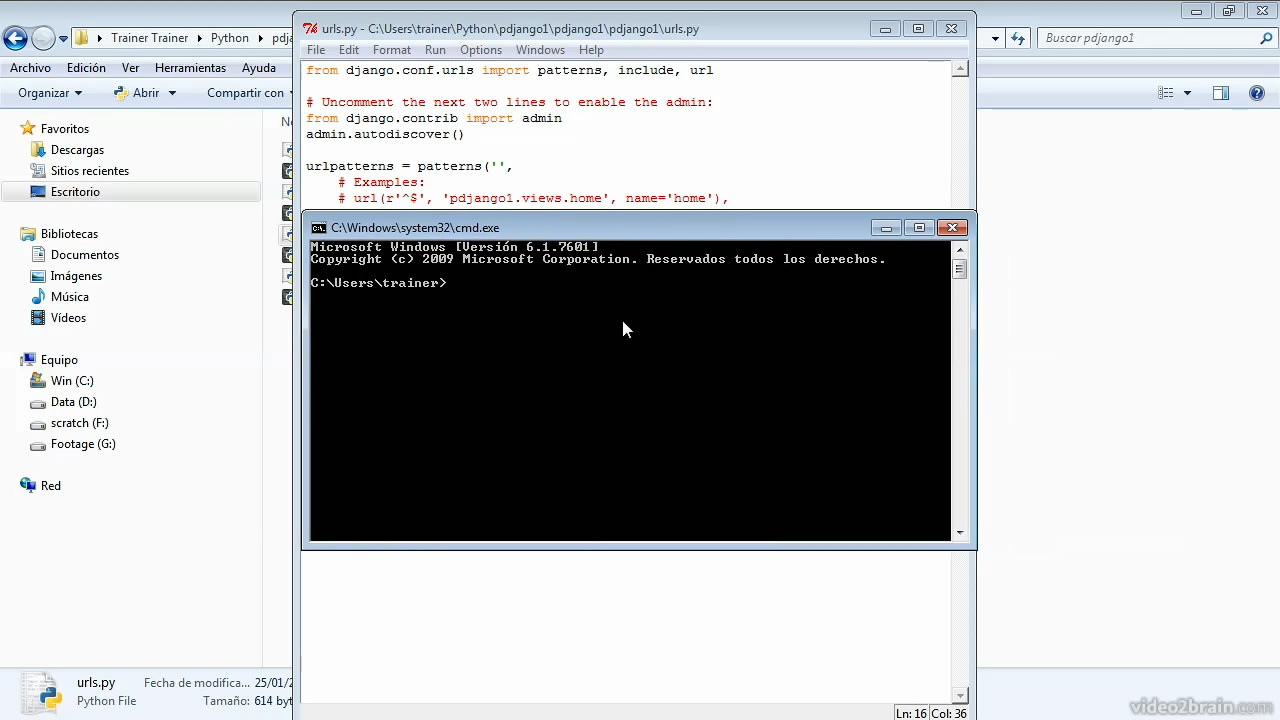1280x720 pixels.
Task: Select Red in the navigation pane
Action: (51, 486)
